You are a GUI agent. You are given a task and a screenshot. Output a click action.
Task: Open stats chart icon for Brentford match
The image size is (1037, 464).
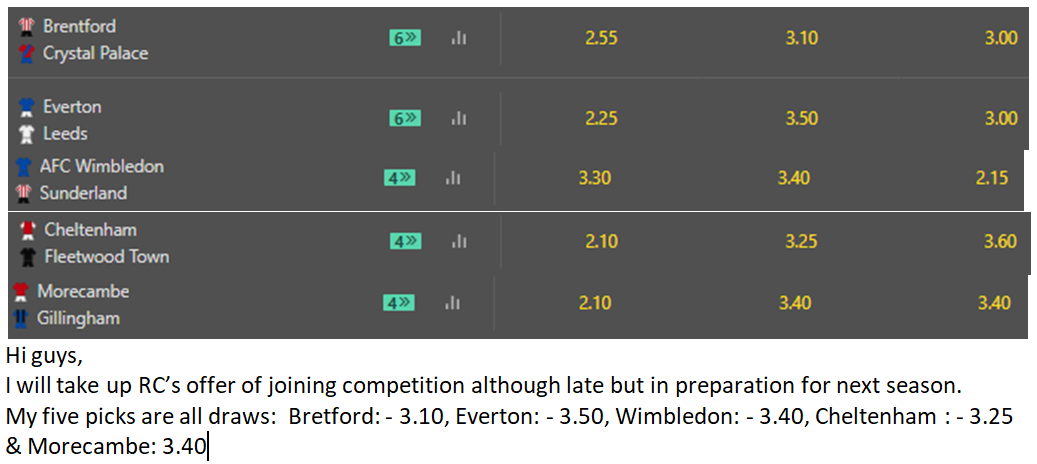pos(458,39)
